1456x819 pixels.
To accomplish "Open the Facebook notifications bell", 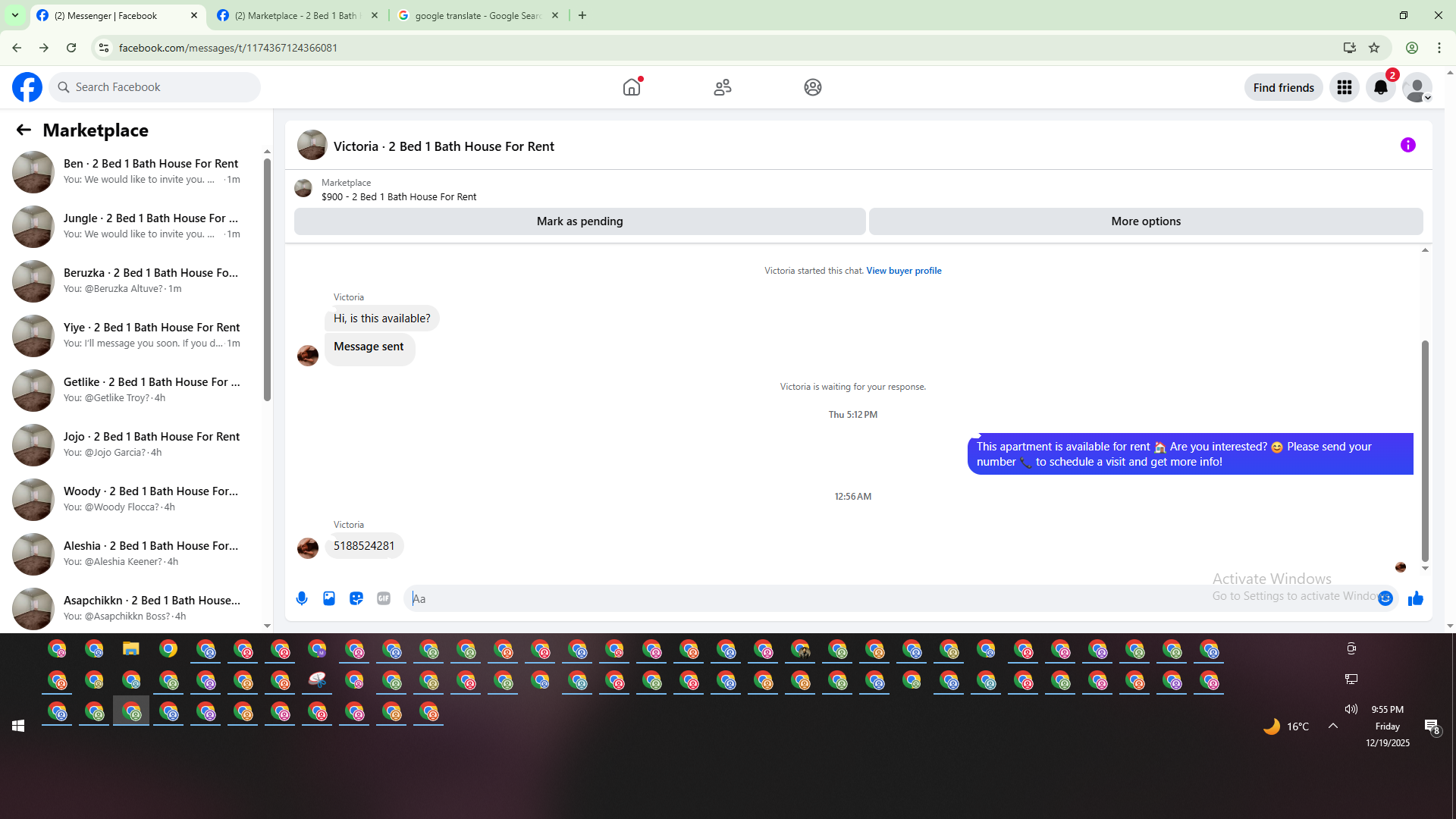I will tap(1381, 88).
